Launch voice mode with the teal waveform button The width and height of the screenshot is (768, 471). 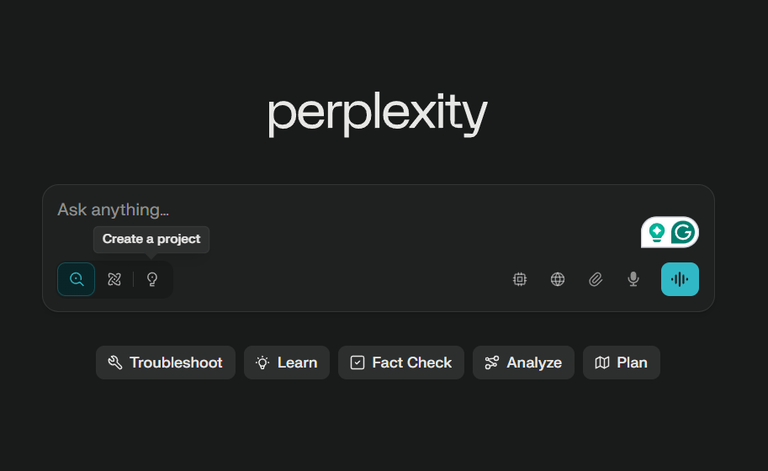pyautogui.click(x=680, y=279)
